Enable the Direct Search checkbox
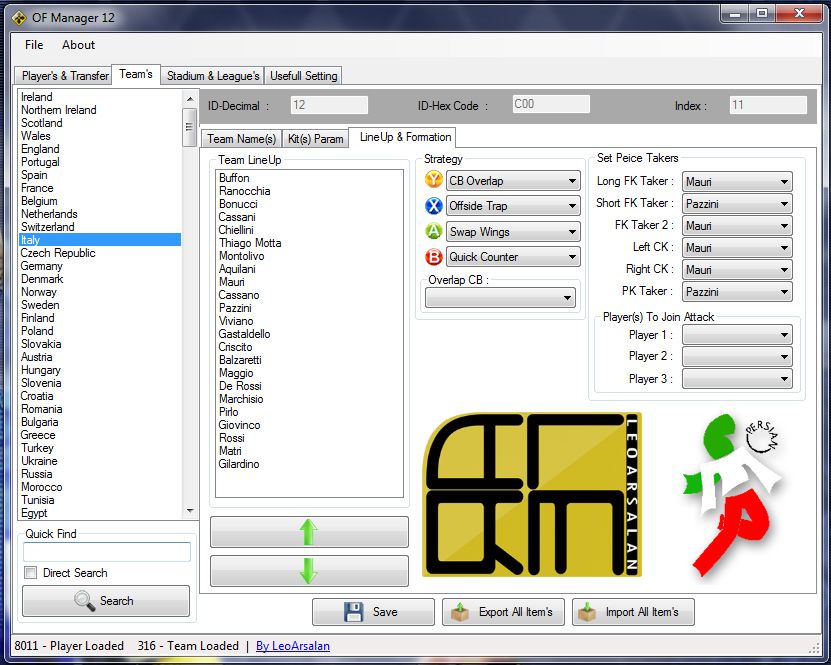Viewport: 831px width, 665px height. (31, 573)
